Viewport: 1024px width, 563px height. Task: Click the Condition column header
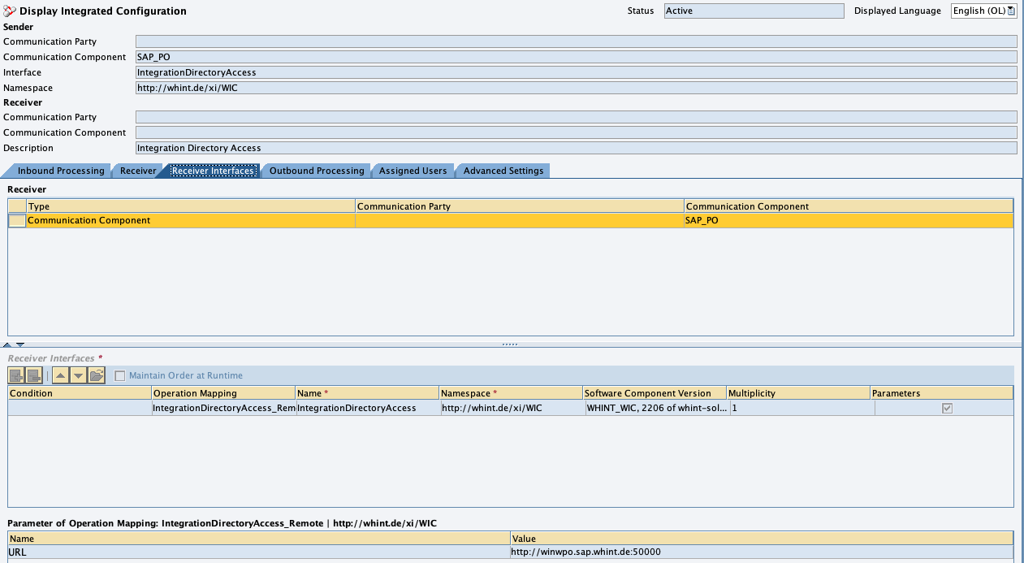pyautogui.click(x=79, y=393)
